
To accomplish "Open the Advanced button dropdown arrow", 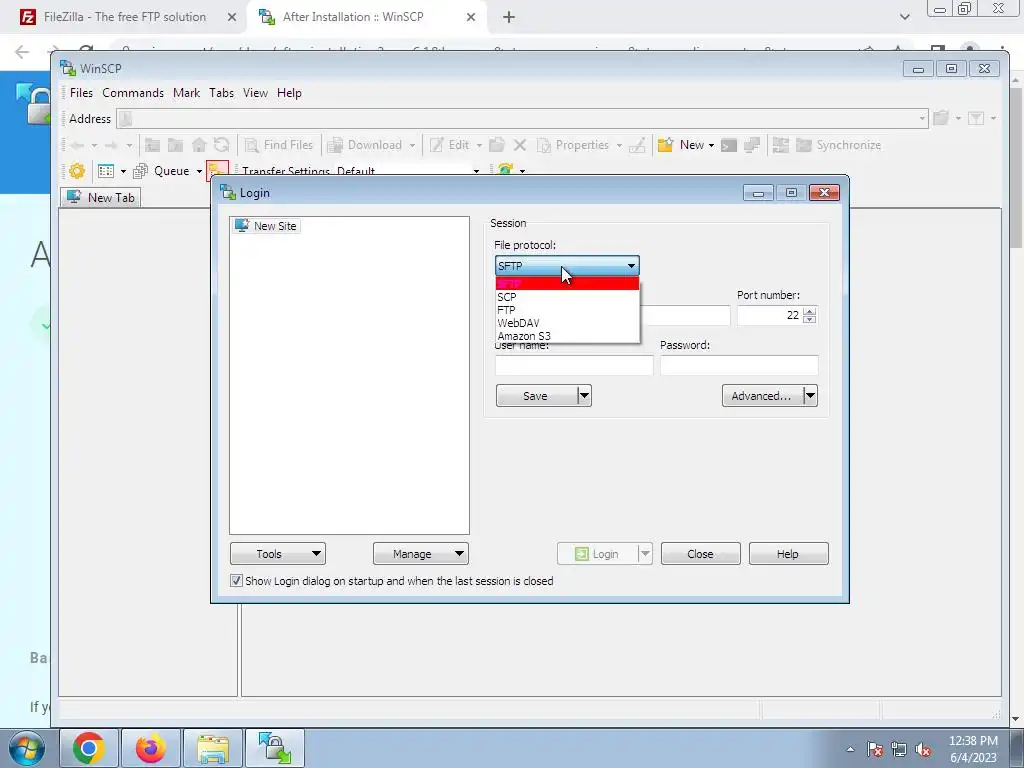I will click(x=810, y=396).
